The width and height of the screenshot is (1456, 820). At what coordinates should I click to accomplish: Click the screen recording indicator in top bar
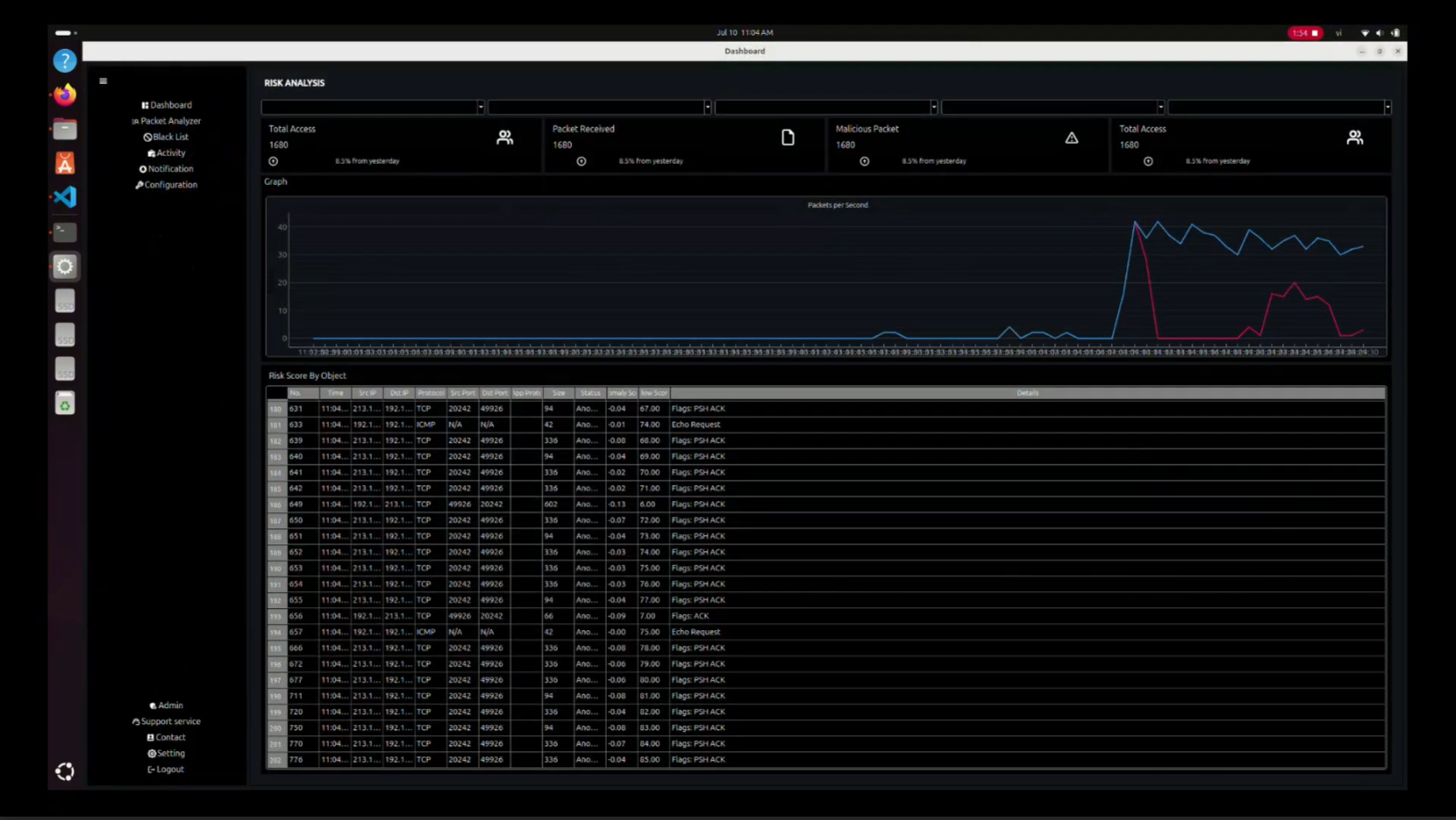click(x=1305, y=33)
